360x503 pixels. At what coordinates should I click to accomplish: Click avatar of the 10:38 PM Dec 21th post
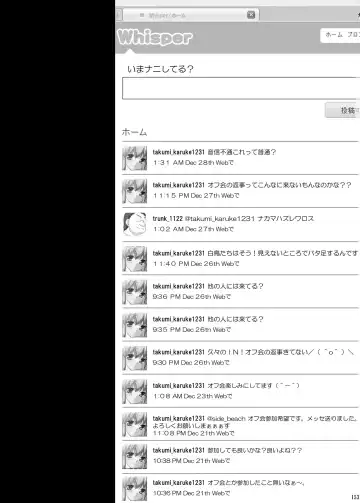coord(135,457)
